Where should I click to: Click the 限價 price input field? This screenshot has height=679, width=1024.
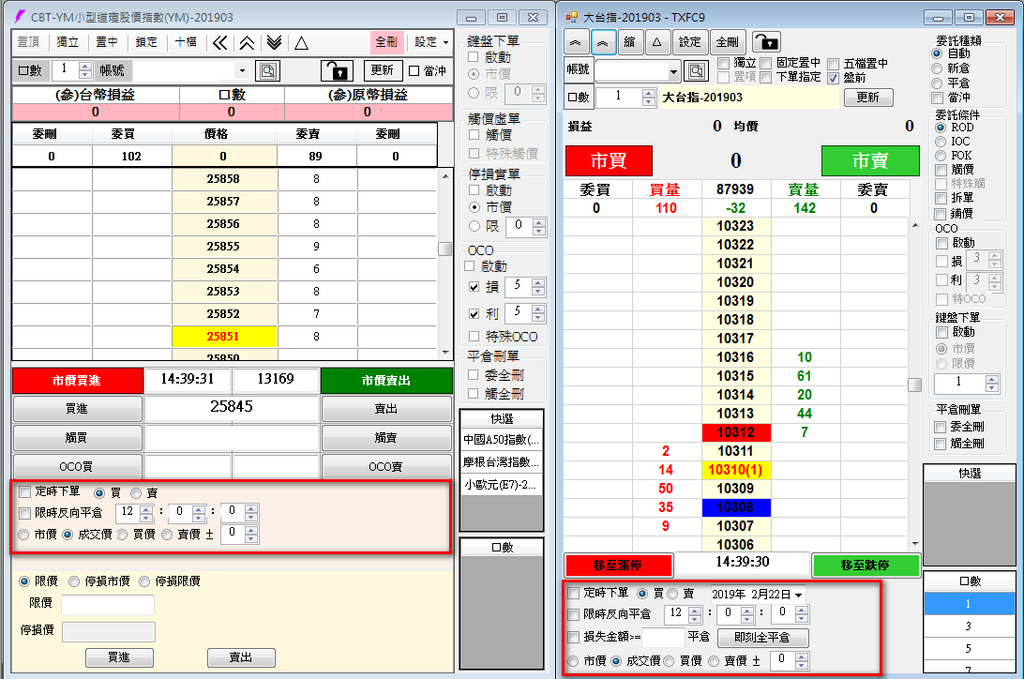coord(108,605)
